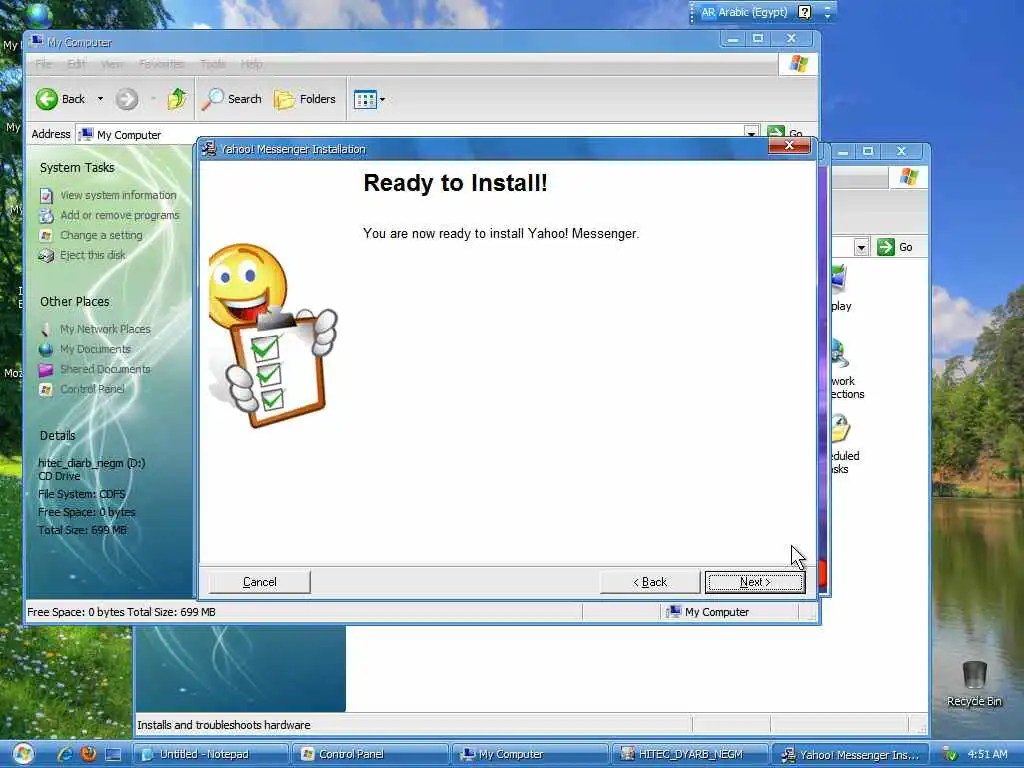Open My Network Places link
Screen dimensions: 1024x768
click(x=105, y=329)
